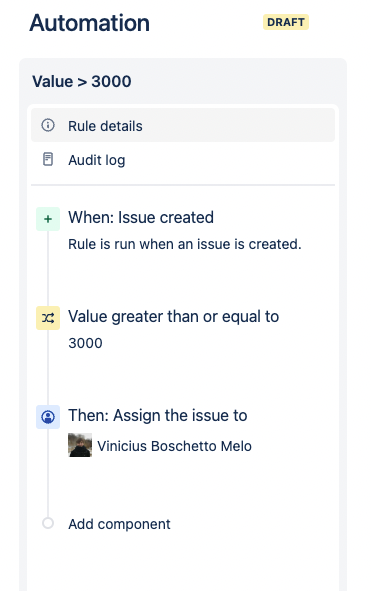
Task: Select the yellow shuffle condition icon
Action: tap(48, 318)
